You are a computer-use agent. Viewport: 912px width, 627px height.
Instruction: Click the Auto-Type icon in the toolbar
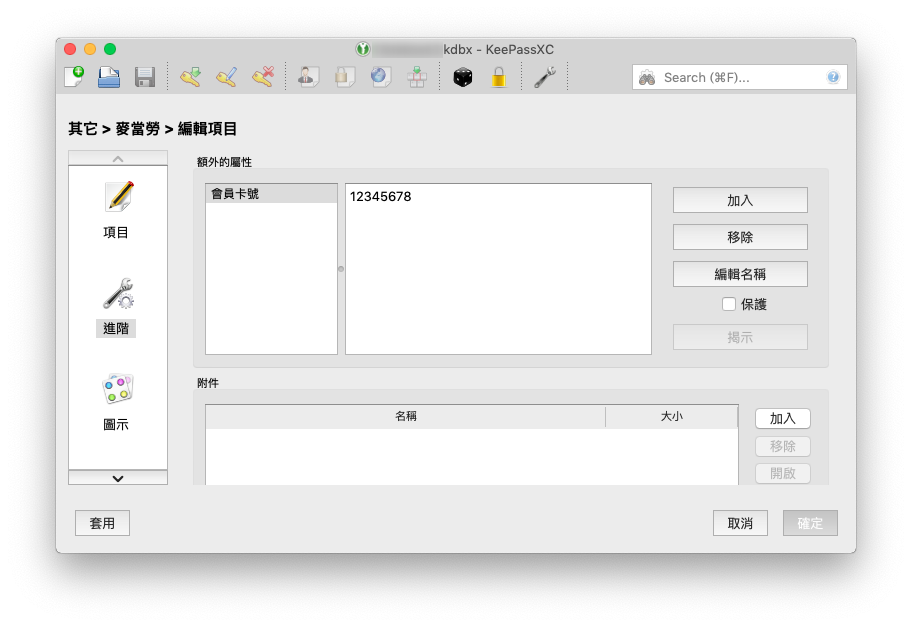[x=416, y=77]
